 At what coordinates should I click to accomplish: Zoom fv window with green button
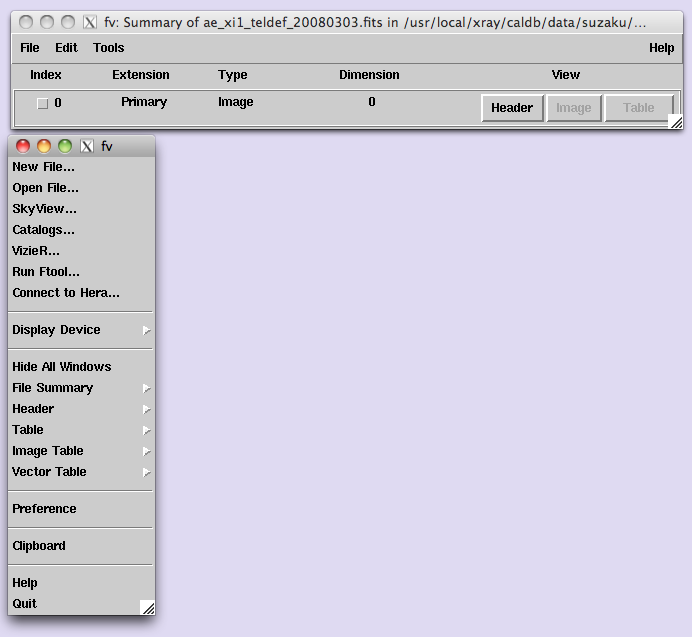coord(65,146)
